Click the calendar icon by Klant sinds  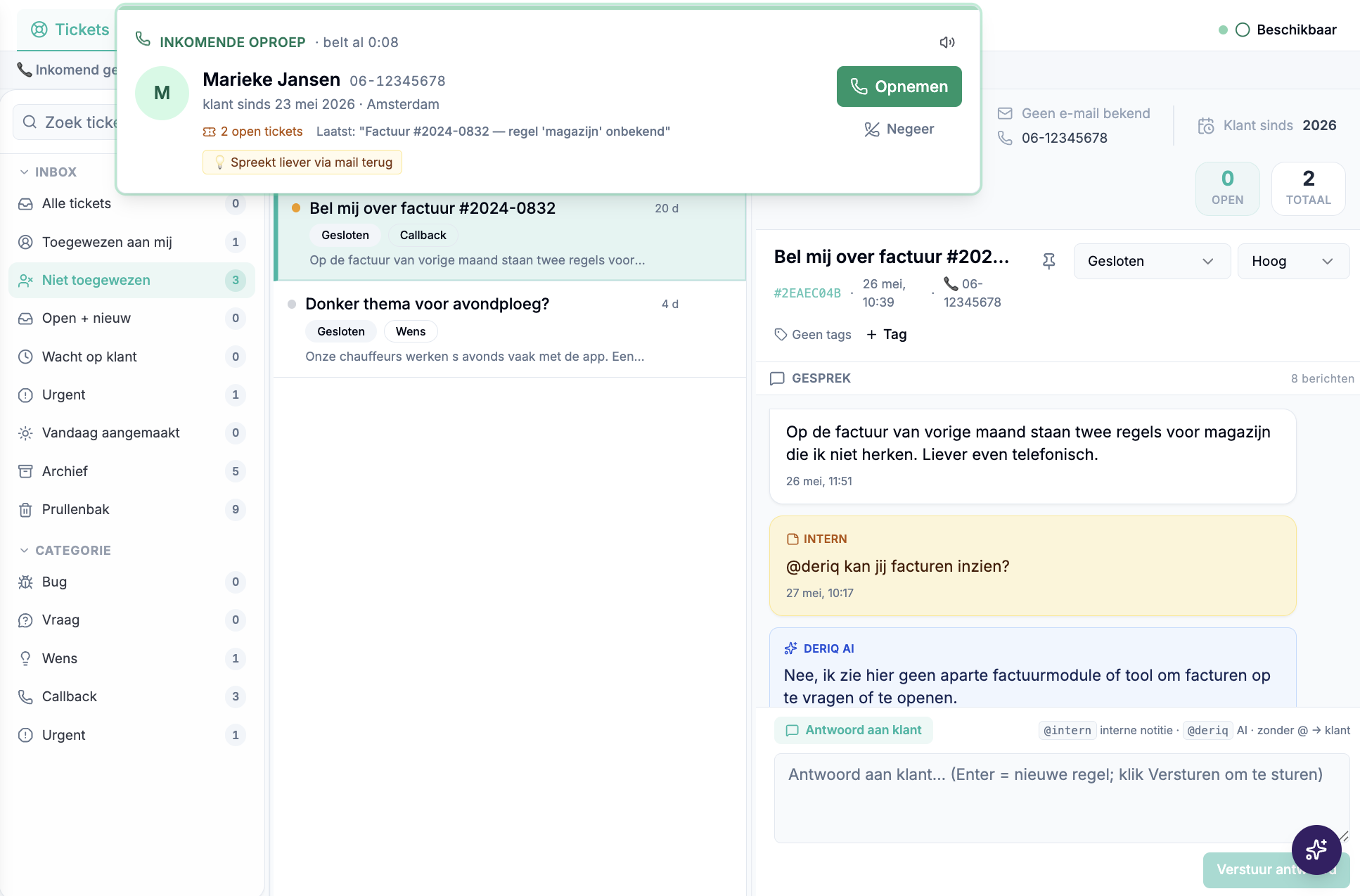pyautogui.click(x=1206, y=126)
